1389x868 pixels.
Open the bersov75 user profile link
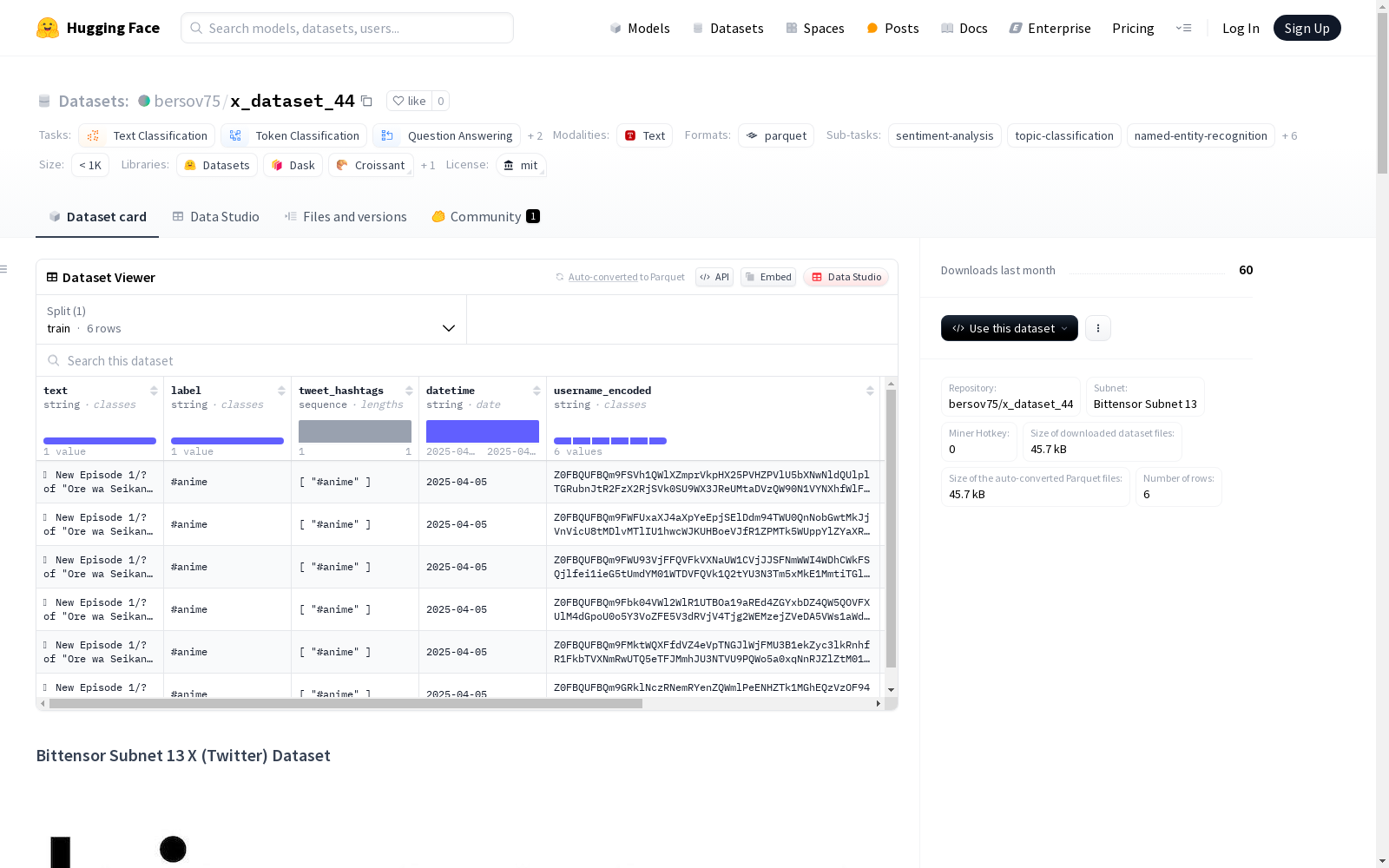click(x=187, y=101)
